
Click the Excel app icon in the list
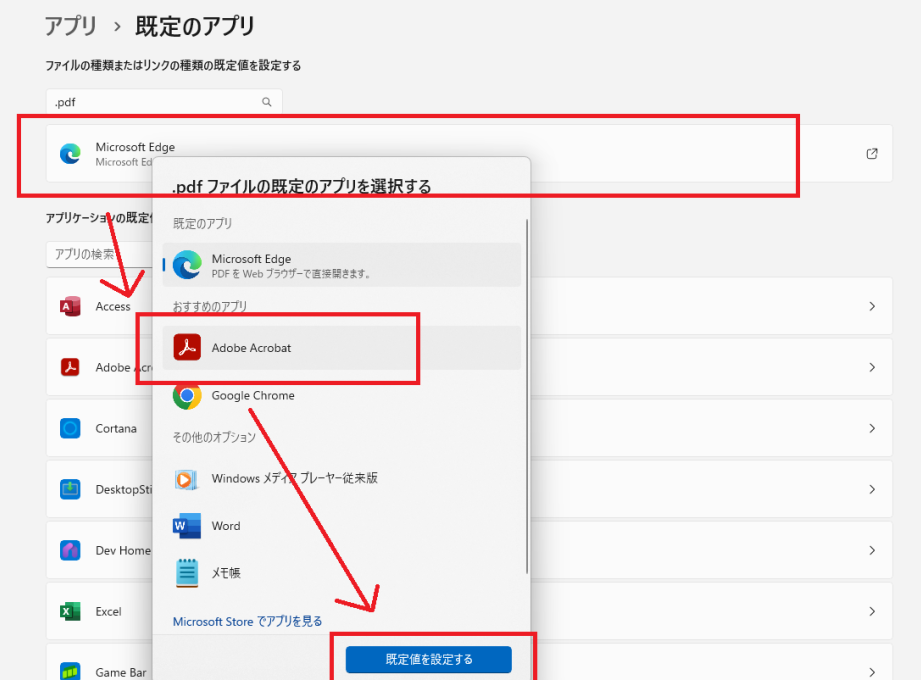tap(70, 611)
